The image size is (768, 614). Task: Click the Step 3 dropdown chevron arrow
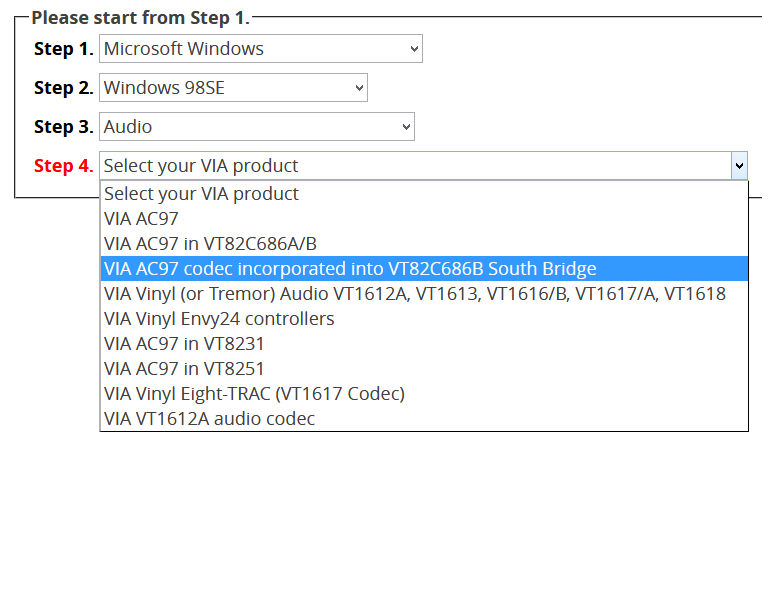(x=406, y=127)
